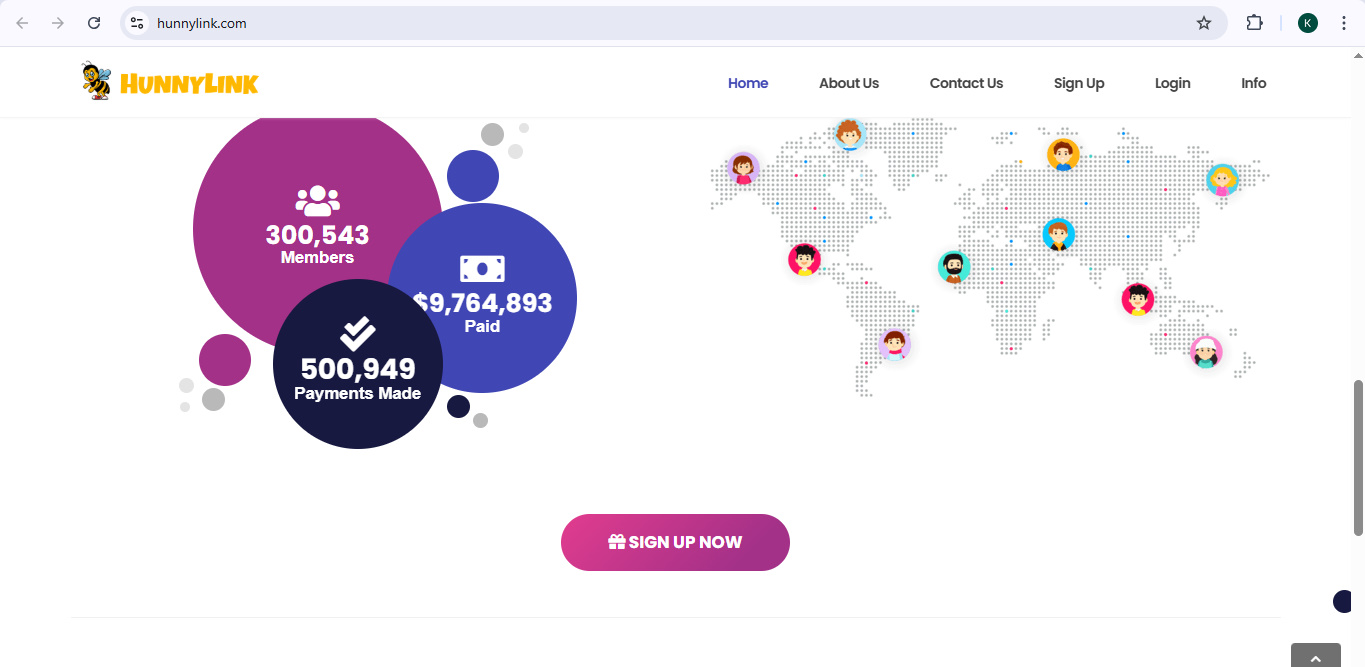Bookmark this page with the star icon
Screen dimensions: 1365x667
pos(1204,23)
